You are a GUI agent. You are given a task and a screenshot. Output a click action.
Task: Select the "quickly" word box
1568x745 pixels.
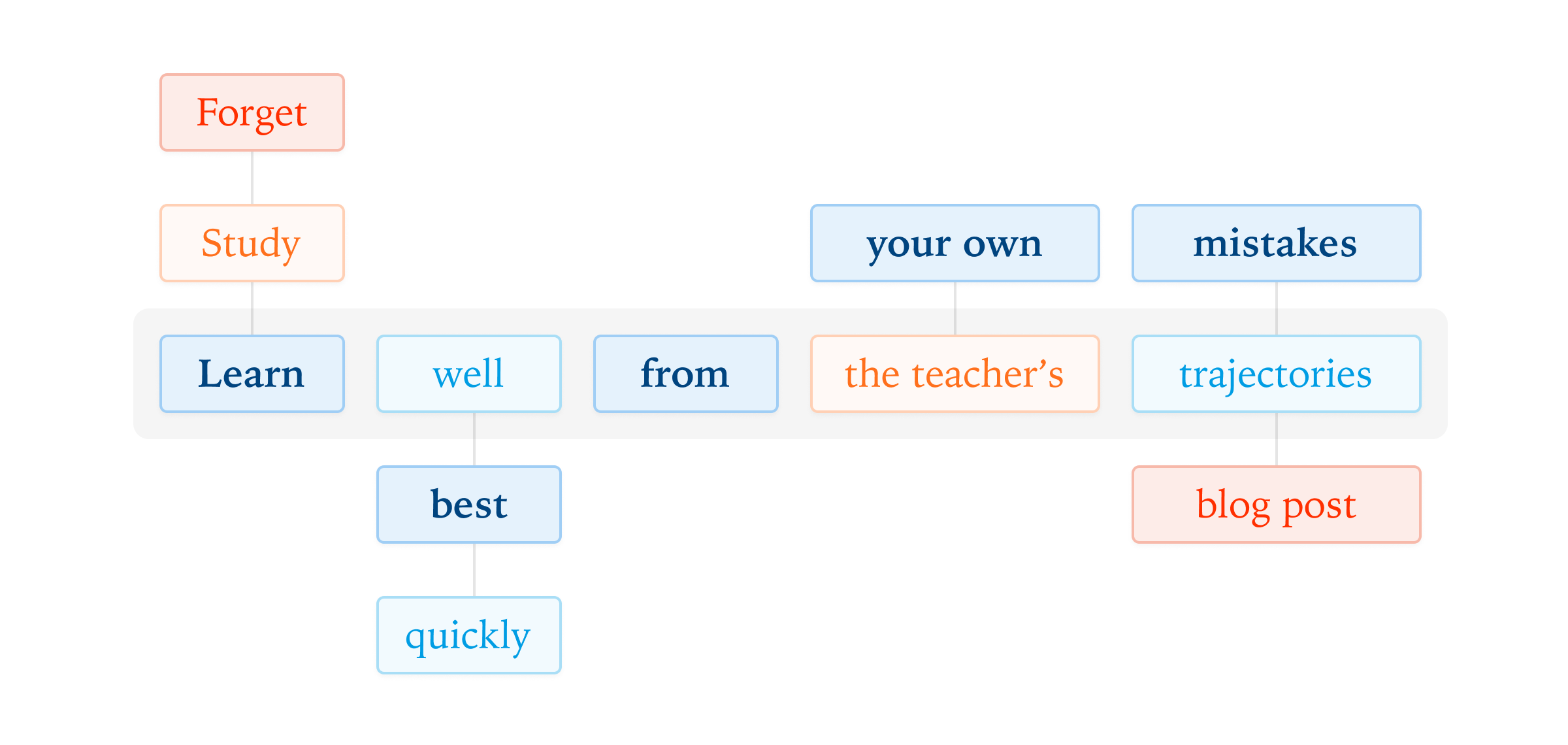tap(469, 635)
